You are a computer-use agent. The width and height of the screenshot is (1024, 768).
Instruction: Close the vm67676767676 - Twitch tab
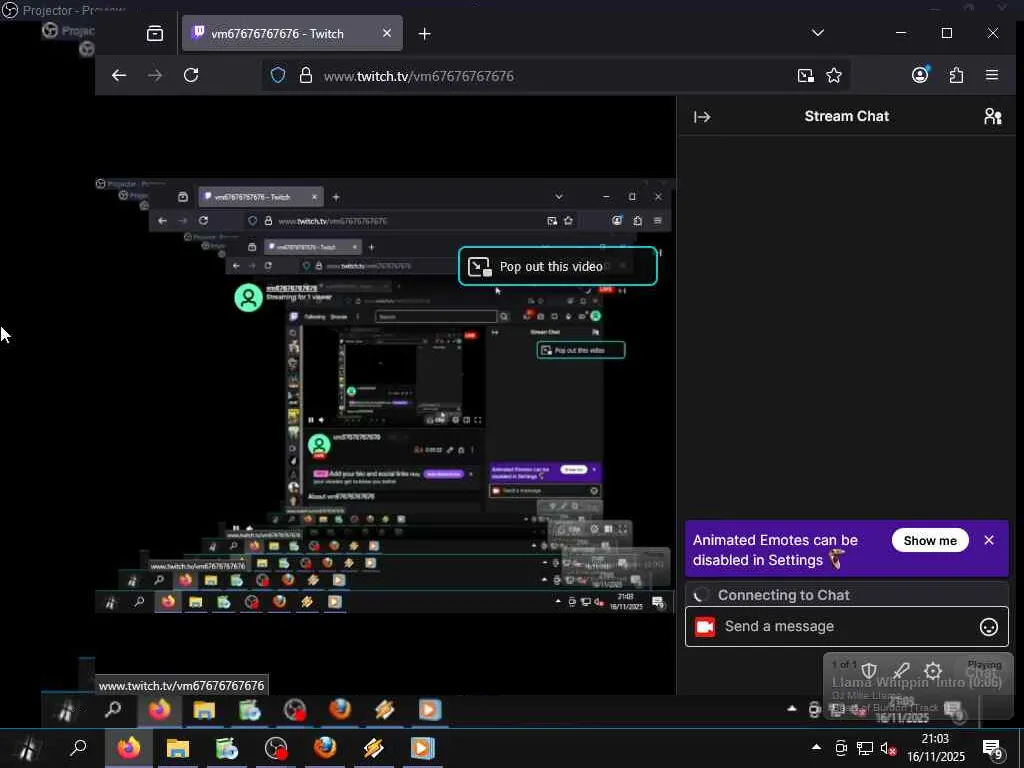pos(387,33)
